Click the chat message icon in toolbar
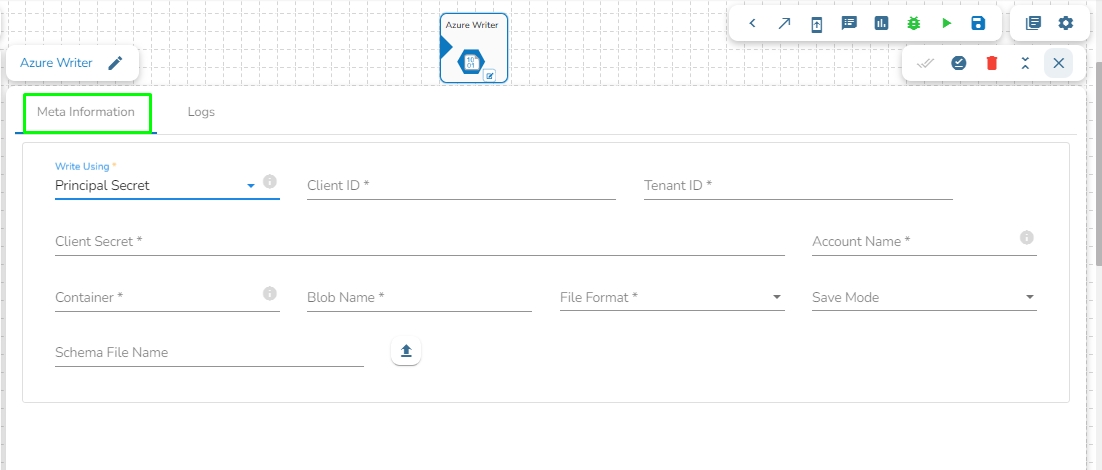This screenshot has height=470, width=1102. click(x=849, y=23)
